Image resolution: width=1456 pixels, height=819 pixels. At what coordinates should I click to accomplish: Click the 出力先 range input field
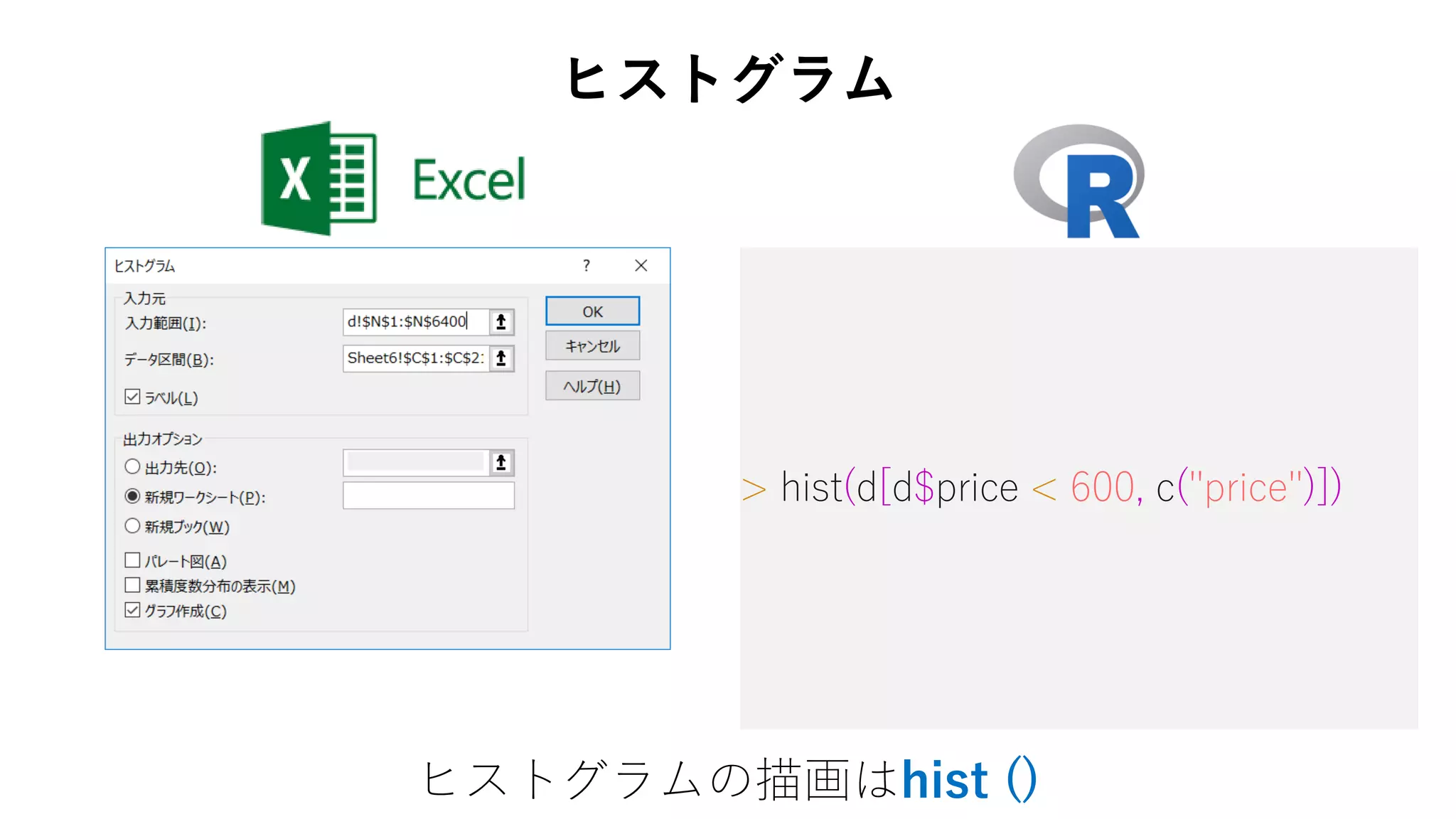[416, 463]
